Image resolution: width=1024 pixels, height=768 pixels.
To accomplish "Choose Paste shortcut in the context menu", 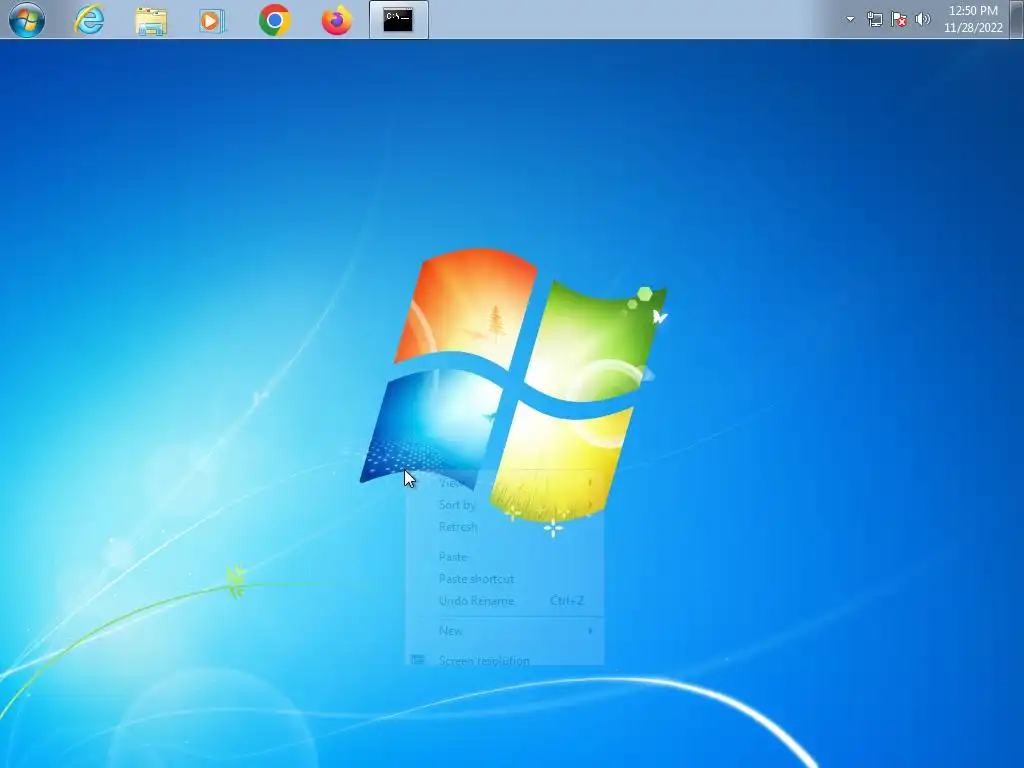I will point(504,579).
